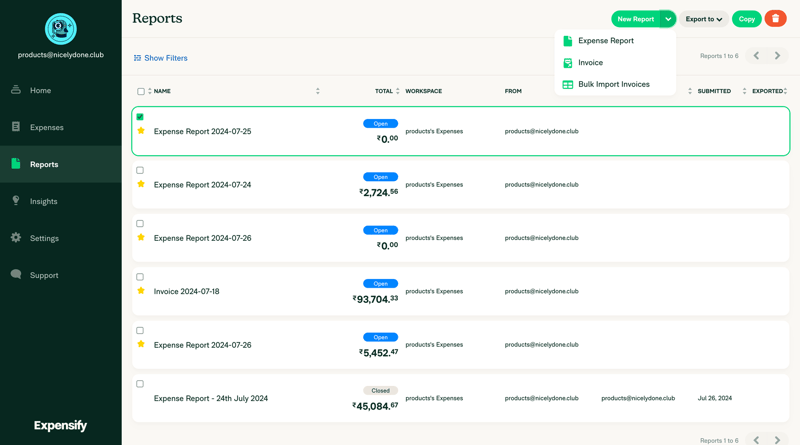Image resolution: width=800 pixels, height=445 pixels.
Task: Click the account email under avatar
Action: pyautogui.click(x=61, y=55)
